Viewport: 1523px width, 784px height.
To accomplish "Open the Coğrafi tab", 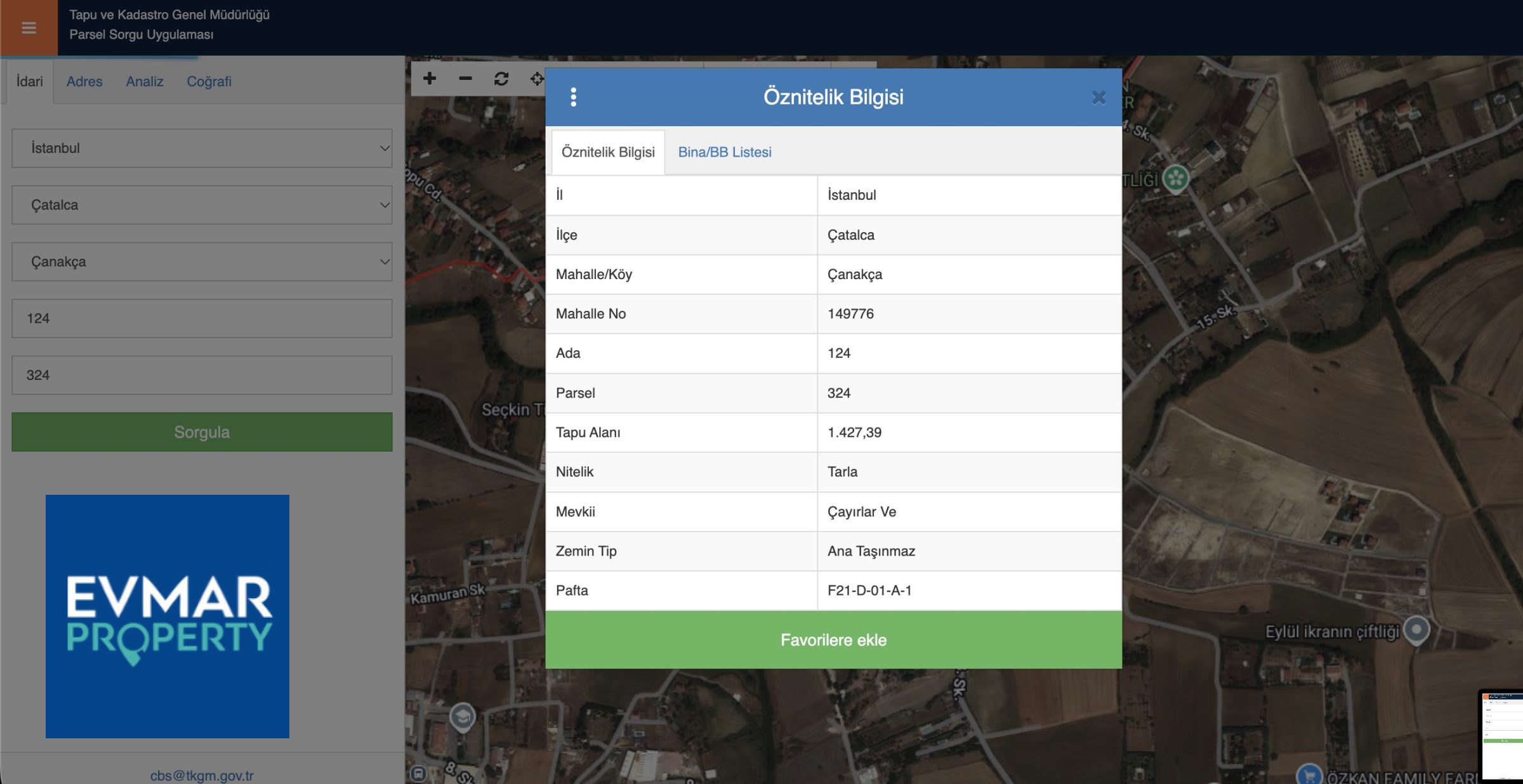I will (x=209, y=81).
